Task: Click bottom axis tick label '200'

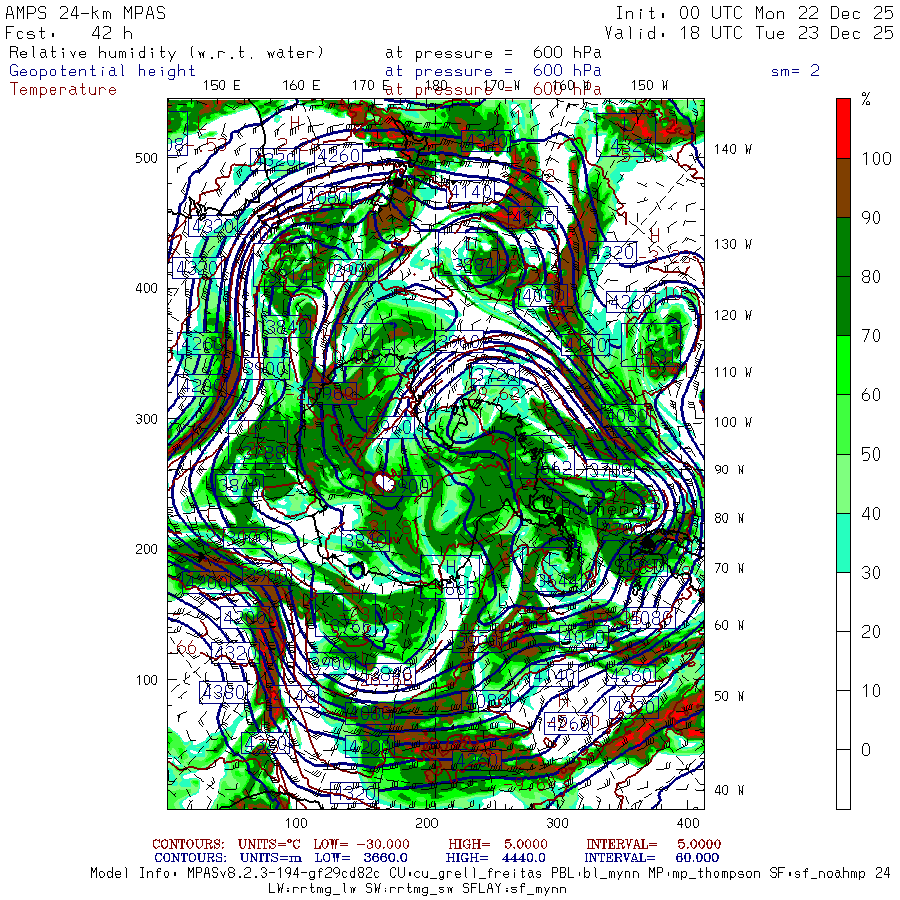Action: pos(426,823)
